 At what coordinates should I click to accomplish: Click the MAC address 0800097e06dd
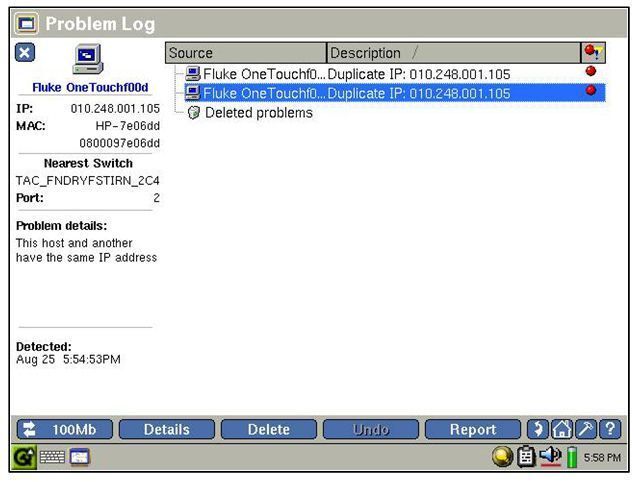(x=120, y=143)
